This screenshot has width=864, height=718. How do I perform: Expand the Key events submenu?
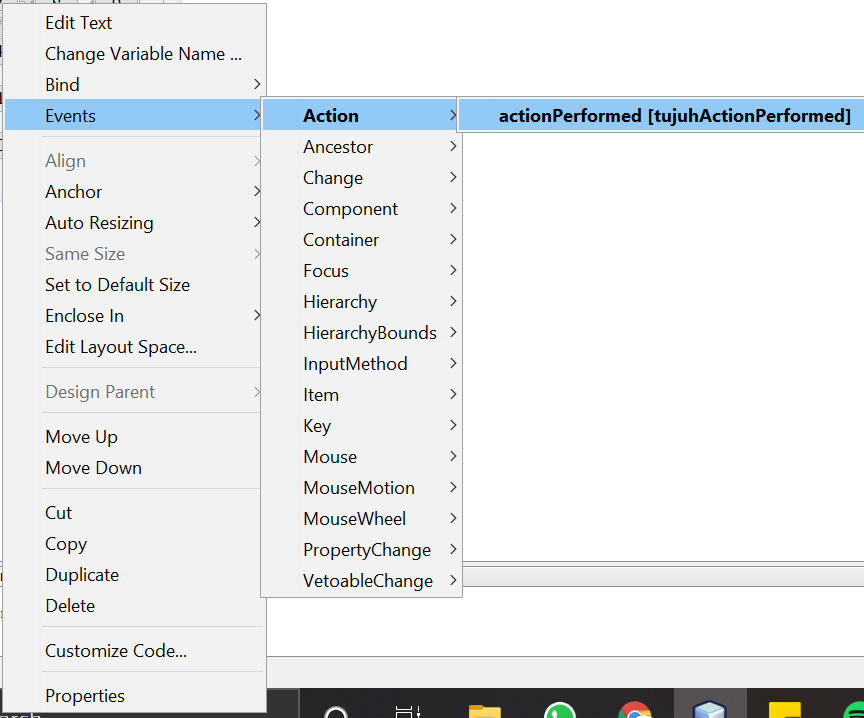(x=317, y=425)
